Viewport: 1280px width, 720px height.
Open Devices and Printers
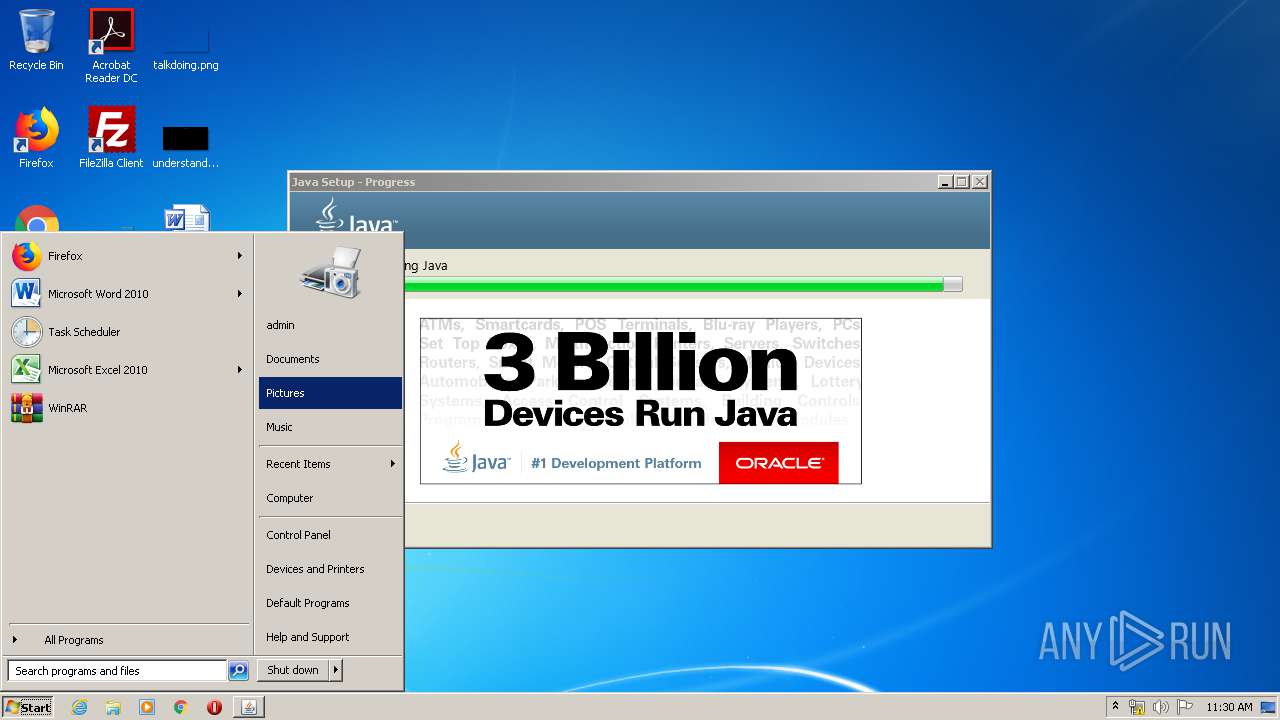pyautogui.click(x=330, y=569)
